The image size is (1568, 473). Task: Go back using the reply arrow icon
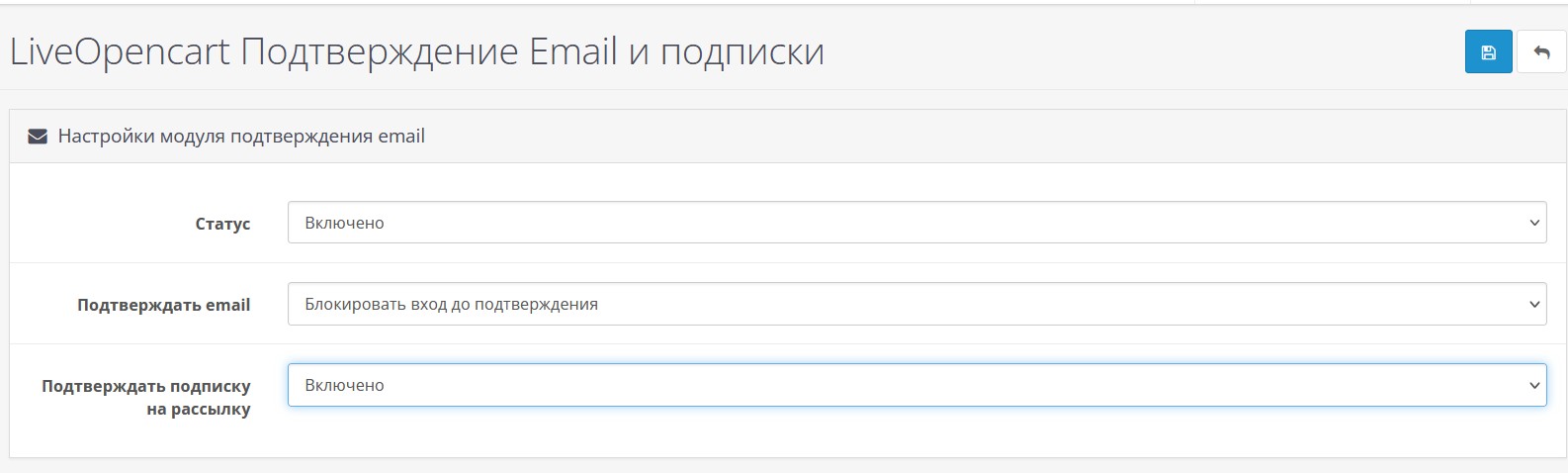click(1541, 52)
